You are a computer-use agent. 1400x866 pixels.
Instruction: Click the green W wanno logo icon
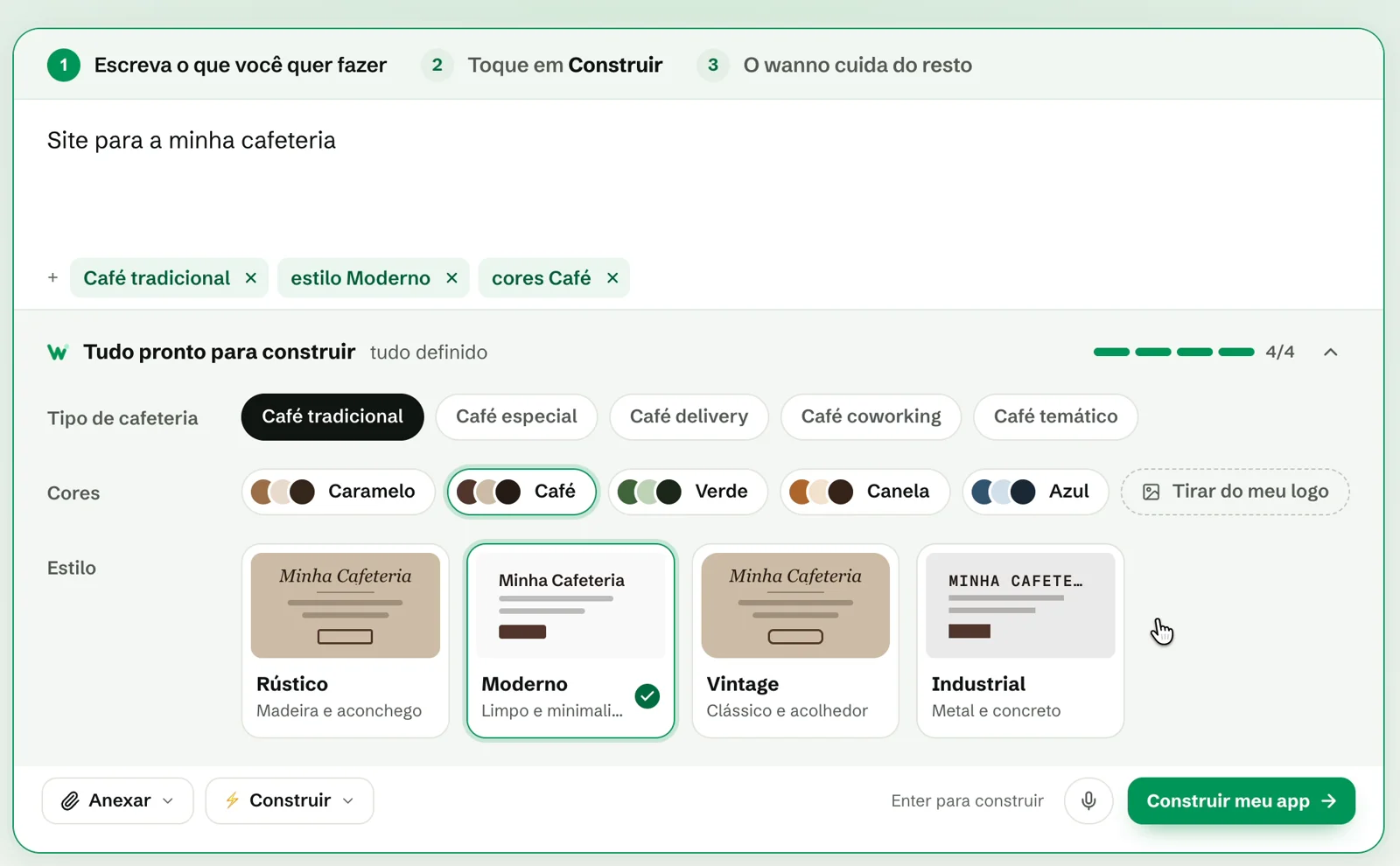coord(58,353)
